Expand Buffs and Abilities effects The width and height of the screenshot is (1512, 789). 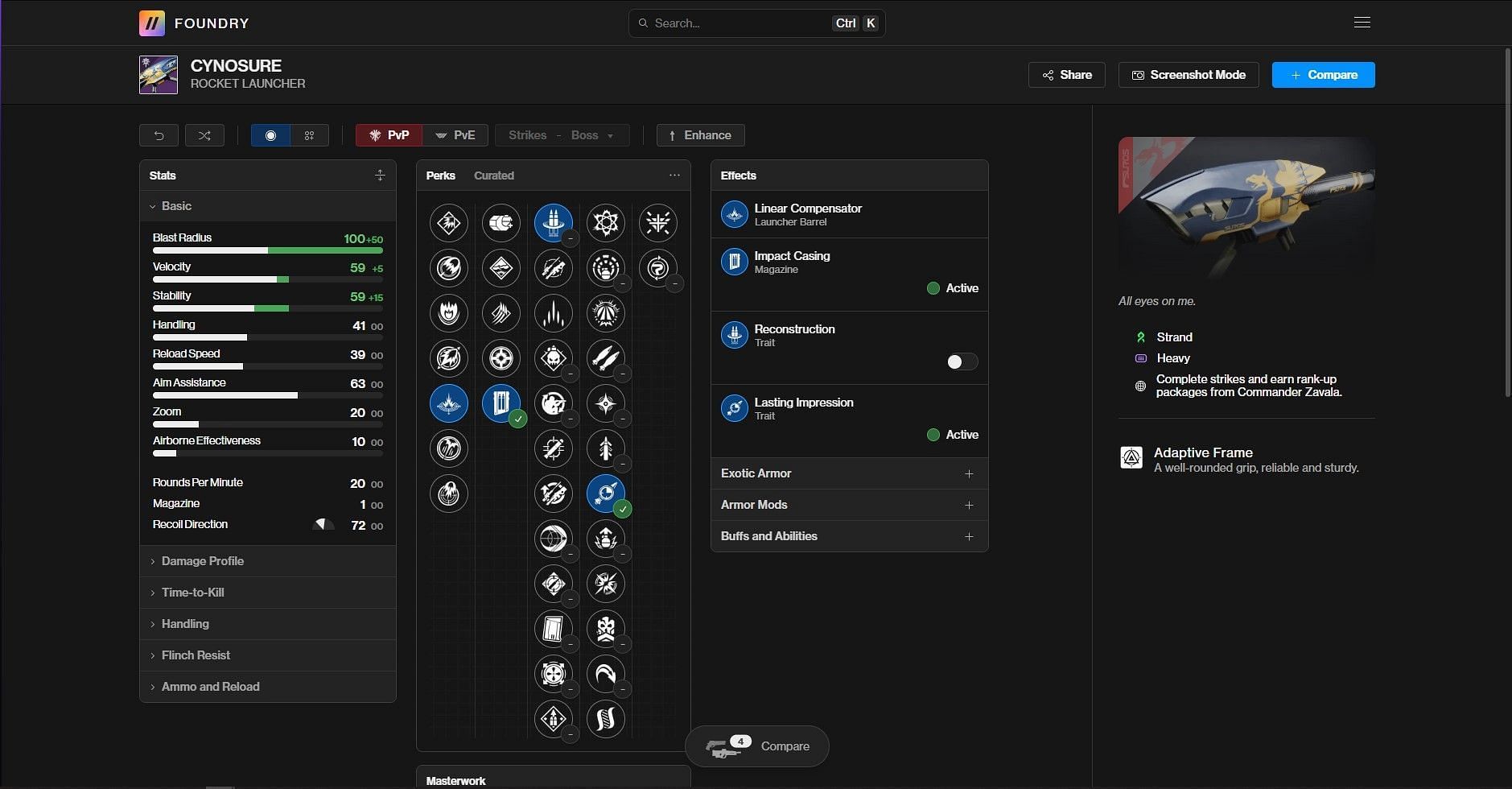point(850,536)
